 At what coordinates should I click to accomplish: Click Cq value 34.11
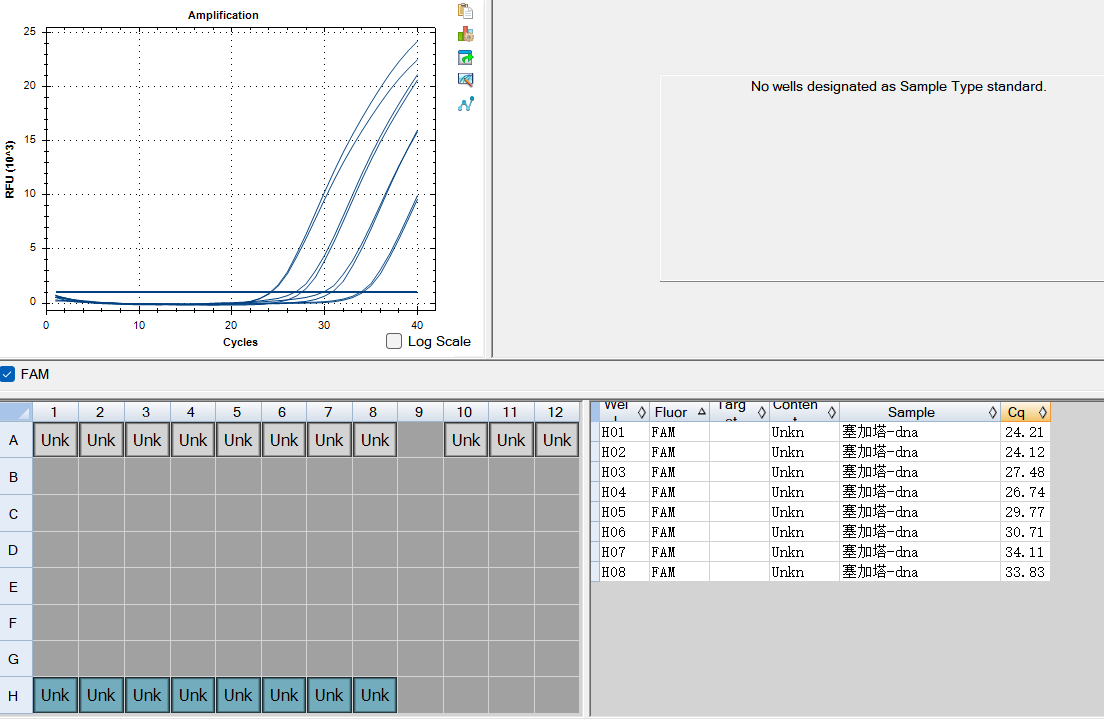click(1024, 552)
